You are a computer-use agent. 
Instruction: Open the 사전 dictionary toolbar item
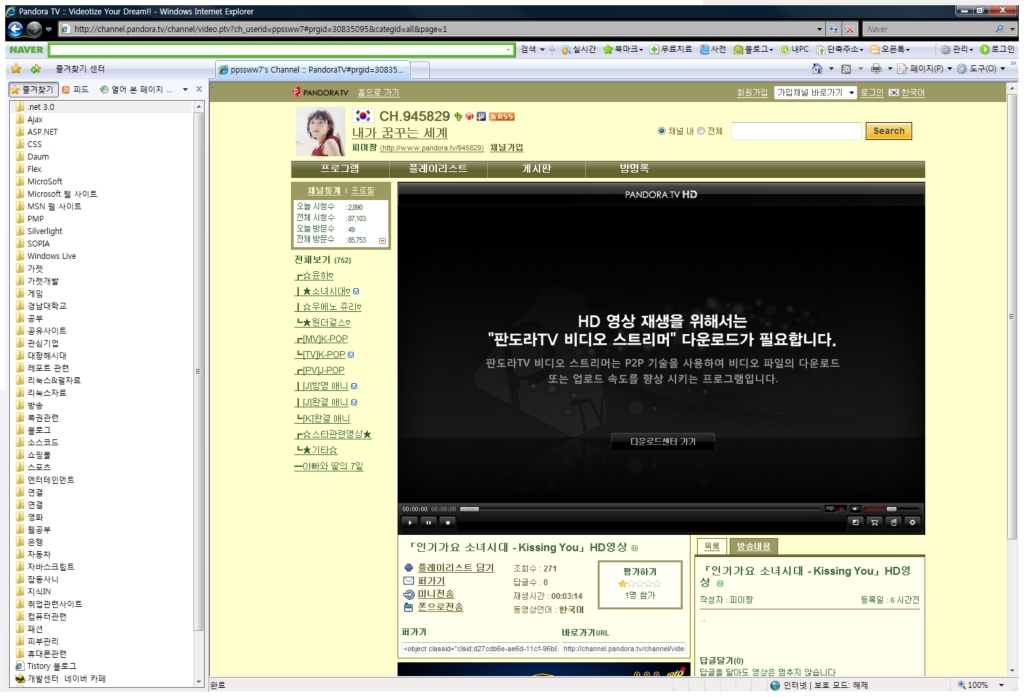[712, 50]
